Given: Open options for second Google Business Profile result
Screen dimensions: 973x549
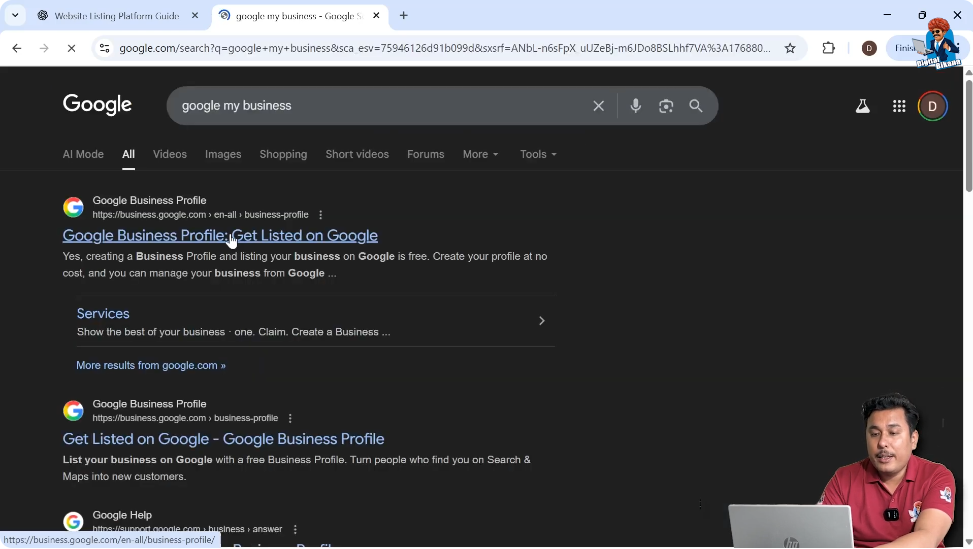Looking at the screenshot, I should click(290, 418).
